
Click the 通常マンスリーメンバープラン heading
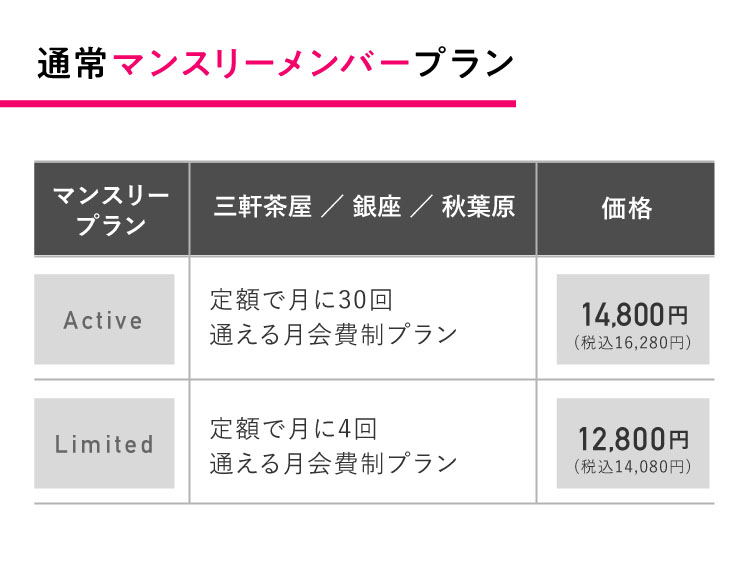tap(276, 63)
